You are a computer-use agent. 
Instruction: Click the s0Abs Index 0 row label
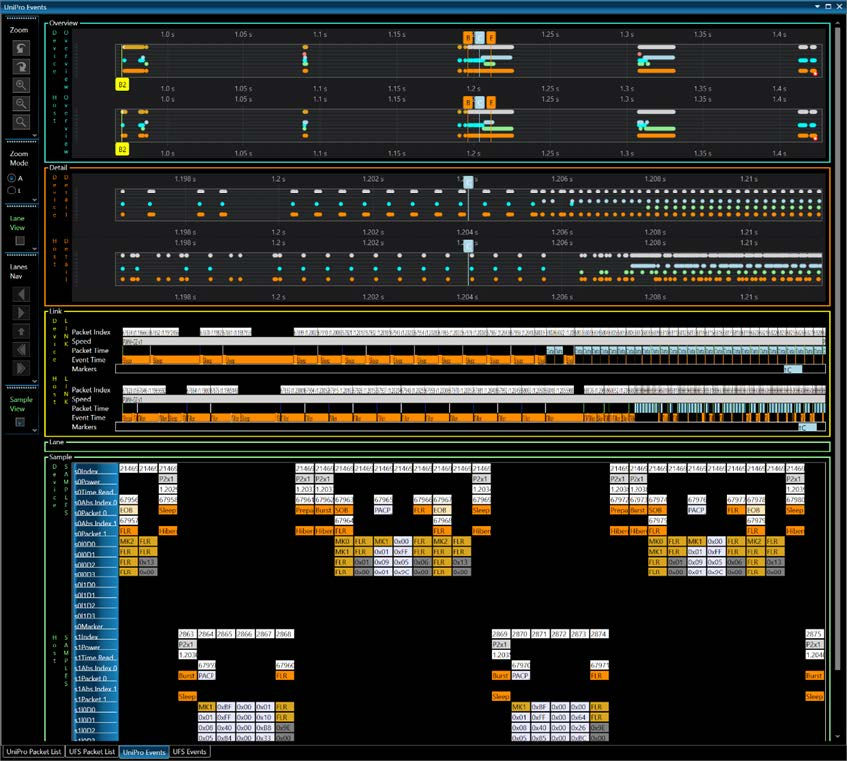(96, 502)
